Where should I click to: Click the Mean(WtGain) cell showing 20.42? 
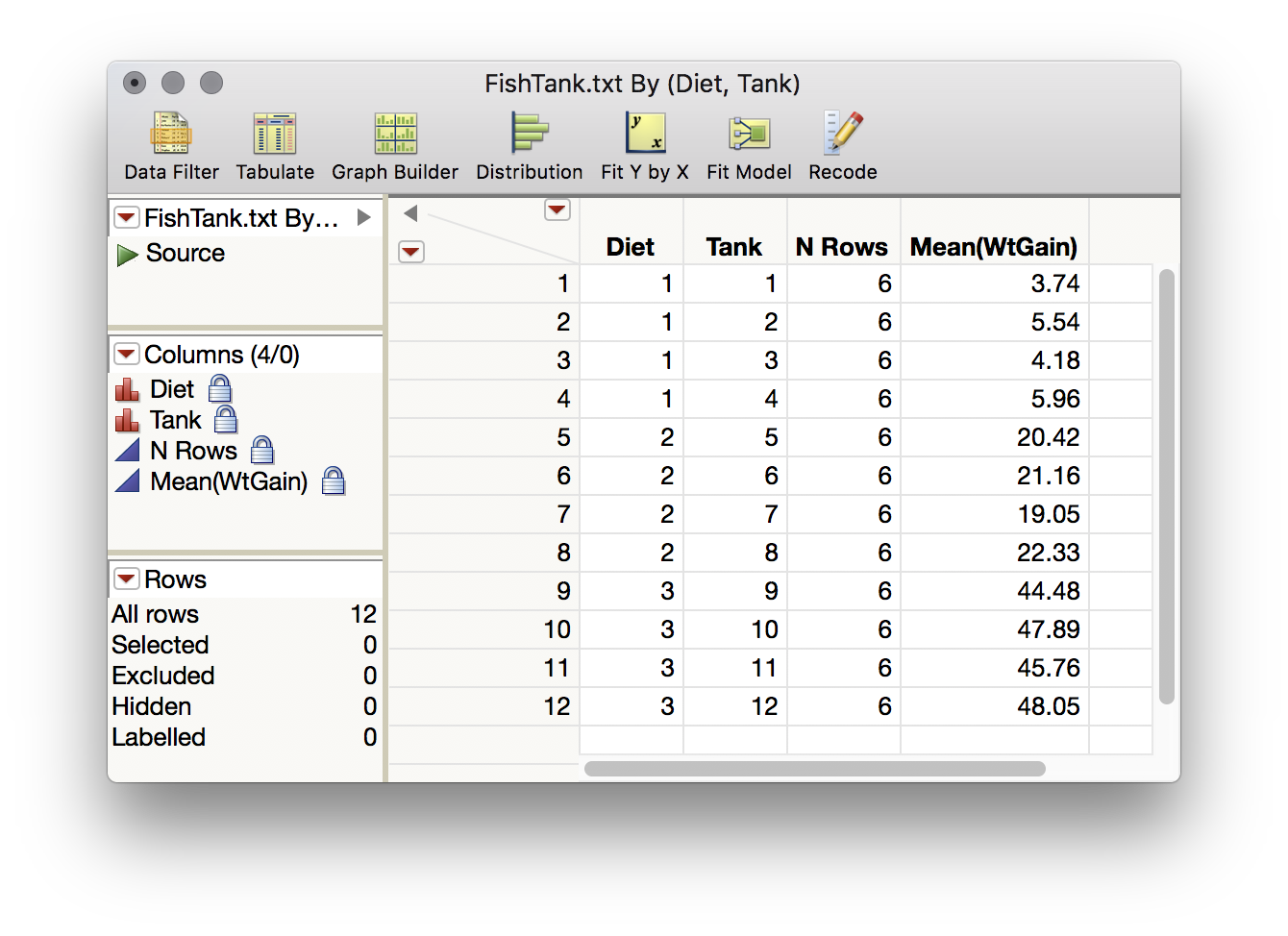[x=995, y=437]
